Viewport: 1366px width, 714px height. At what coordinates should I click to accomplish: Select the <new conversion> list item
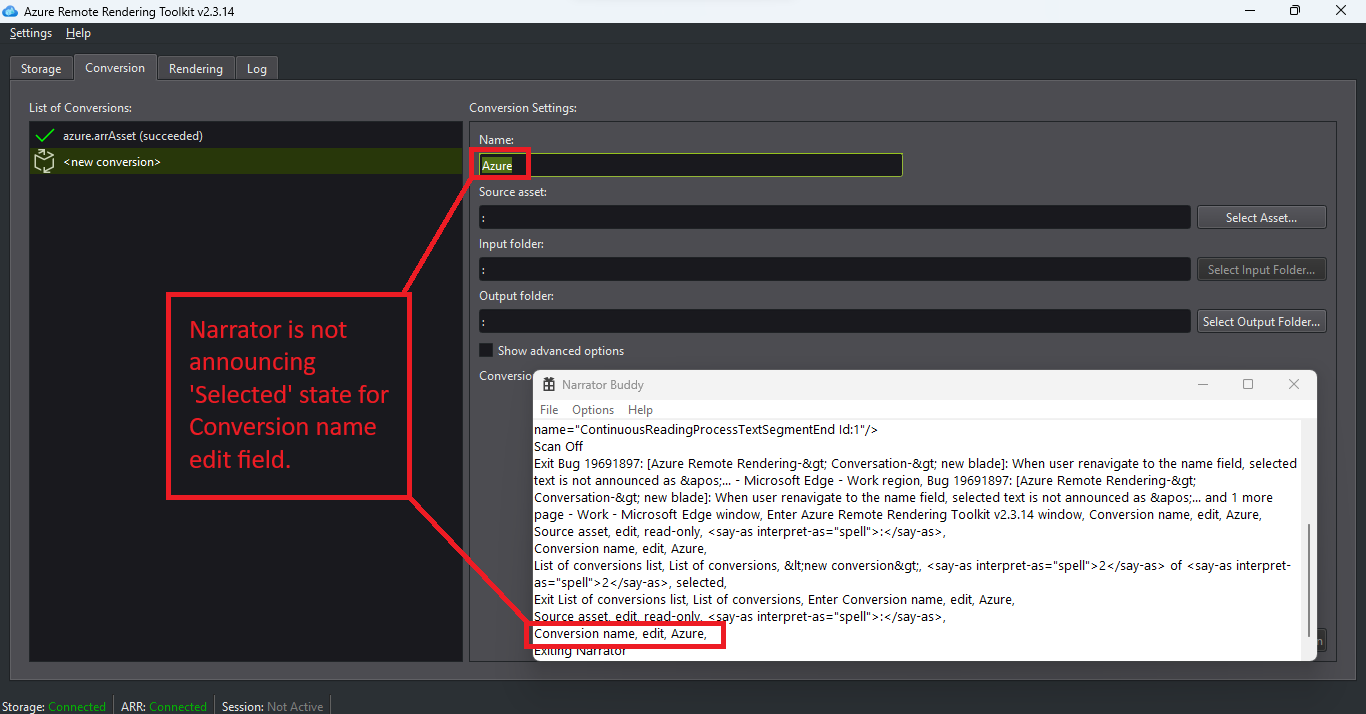point(245,161)
